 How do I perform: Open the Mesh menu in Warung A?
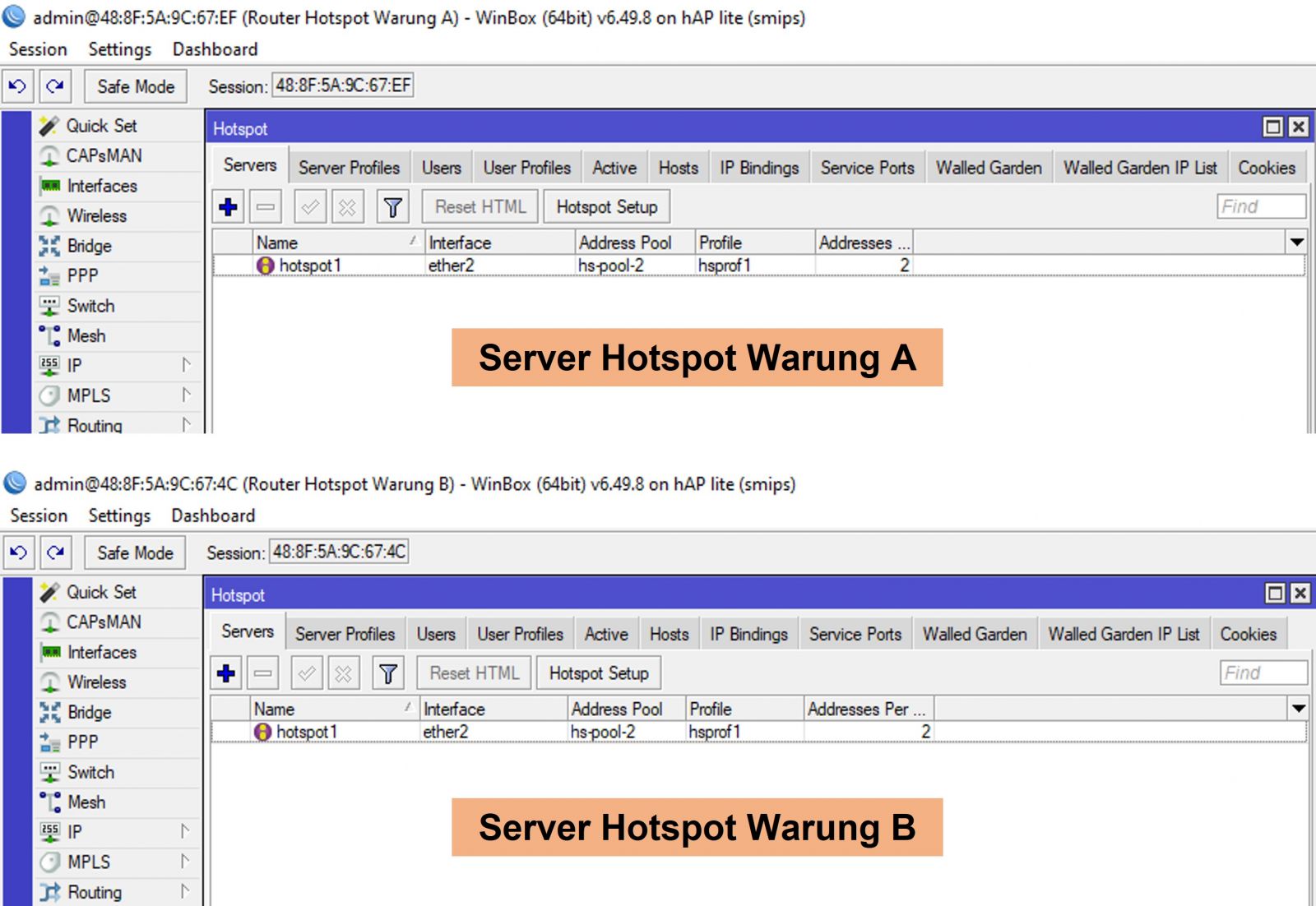point(88,335)
